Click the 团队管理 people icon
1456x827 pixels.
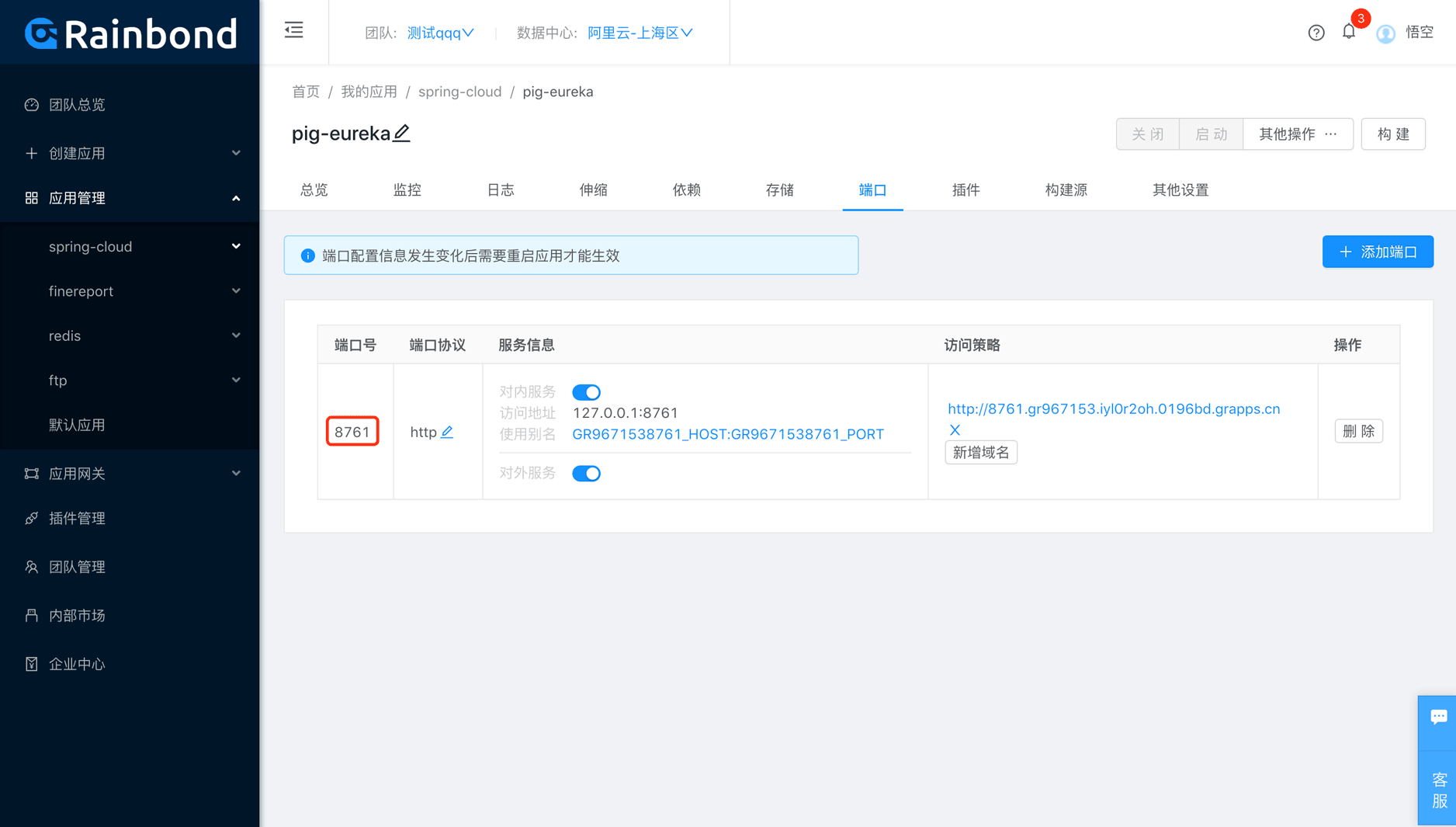31,567
